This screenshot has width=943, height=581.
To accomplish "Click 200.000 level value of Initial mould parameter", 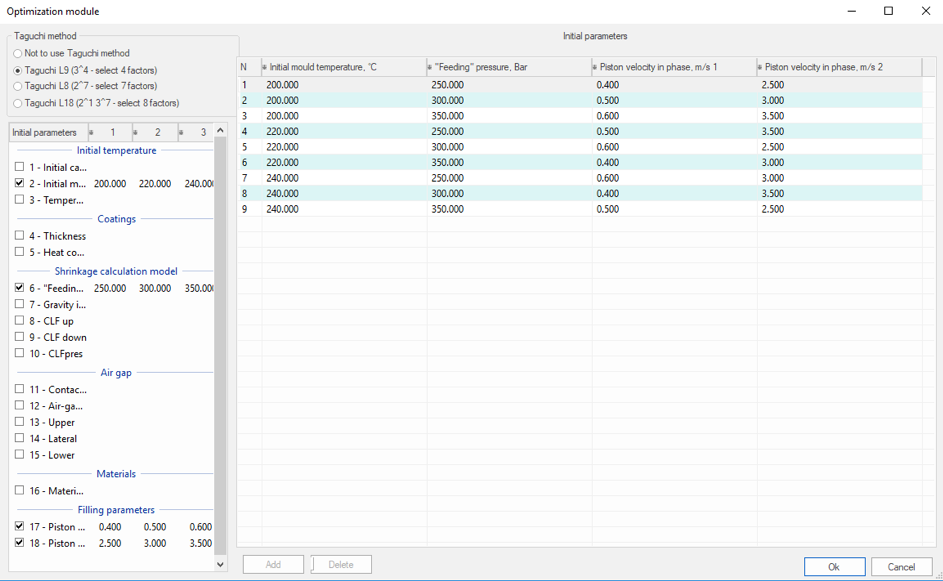I will pyautogui.click(x=110, y=183).
